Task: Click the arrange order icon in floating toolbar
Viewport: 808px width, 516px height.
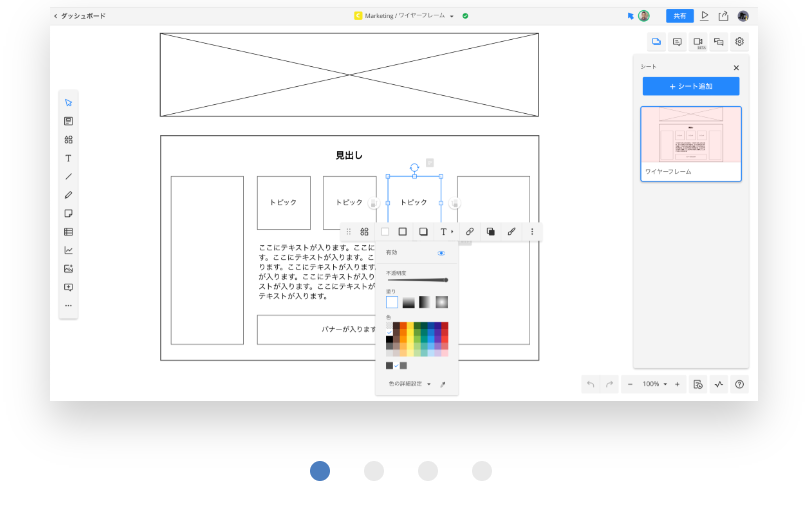Action: coord(491,232)
